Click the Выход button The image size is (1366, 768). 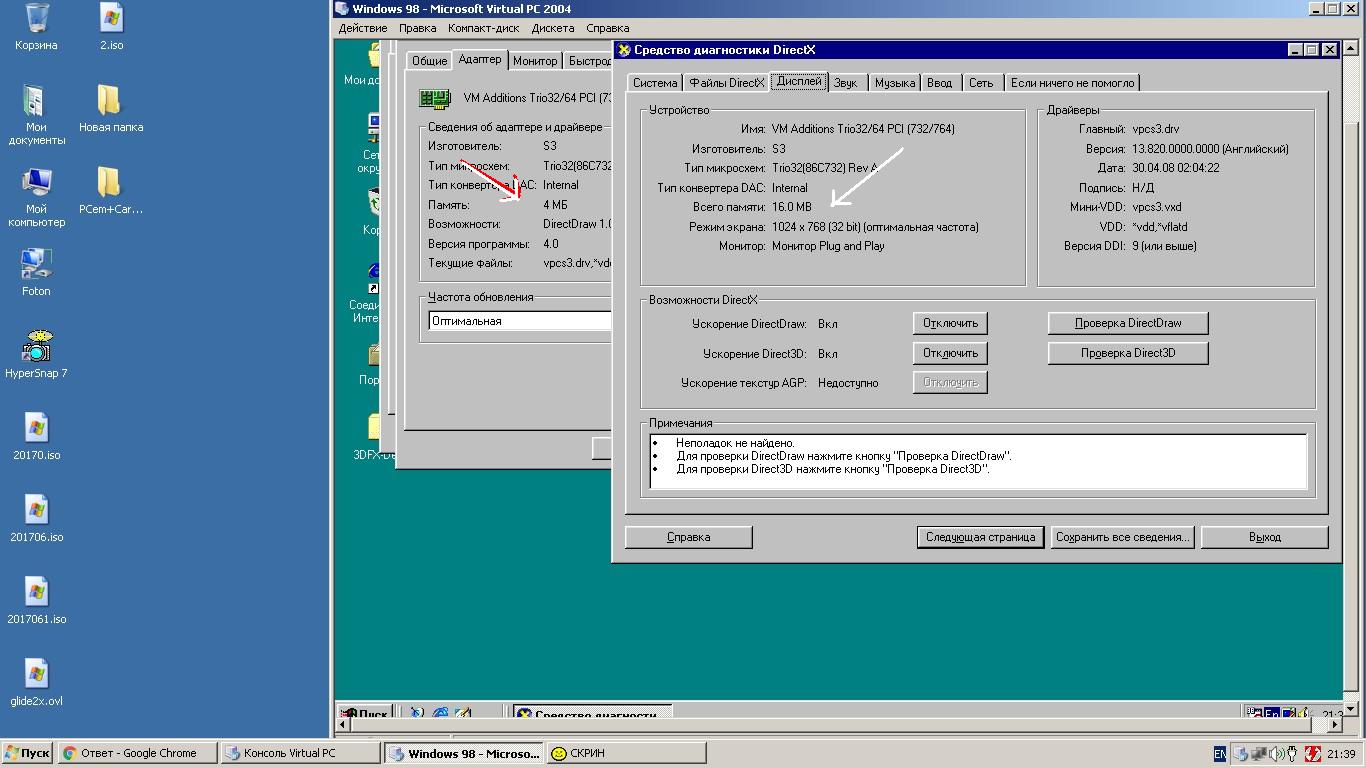(1265, 537)
